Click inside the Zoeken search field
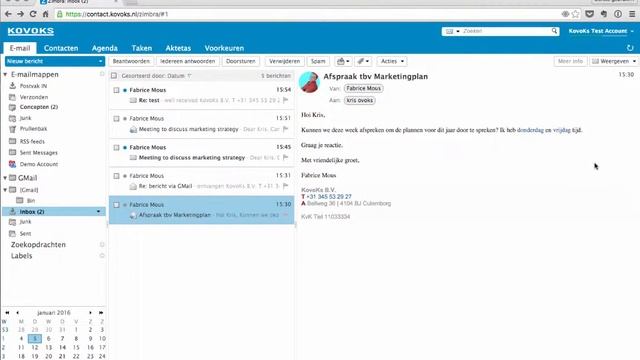The height and width of the screenshot is (360, 640). [506, 31]
